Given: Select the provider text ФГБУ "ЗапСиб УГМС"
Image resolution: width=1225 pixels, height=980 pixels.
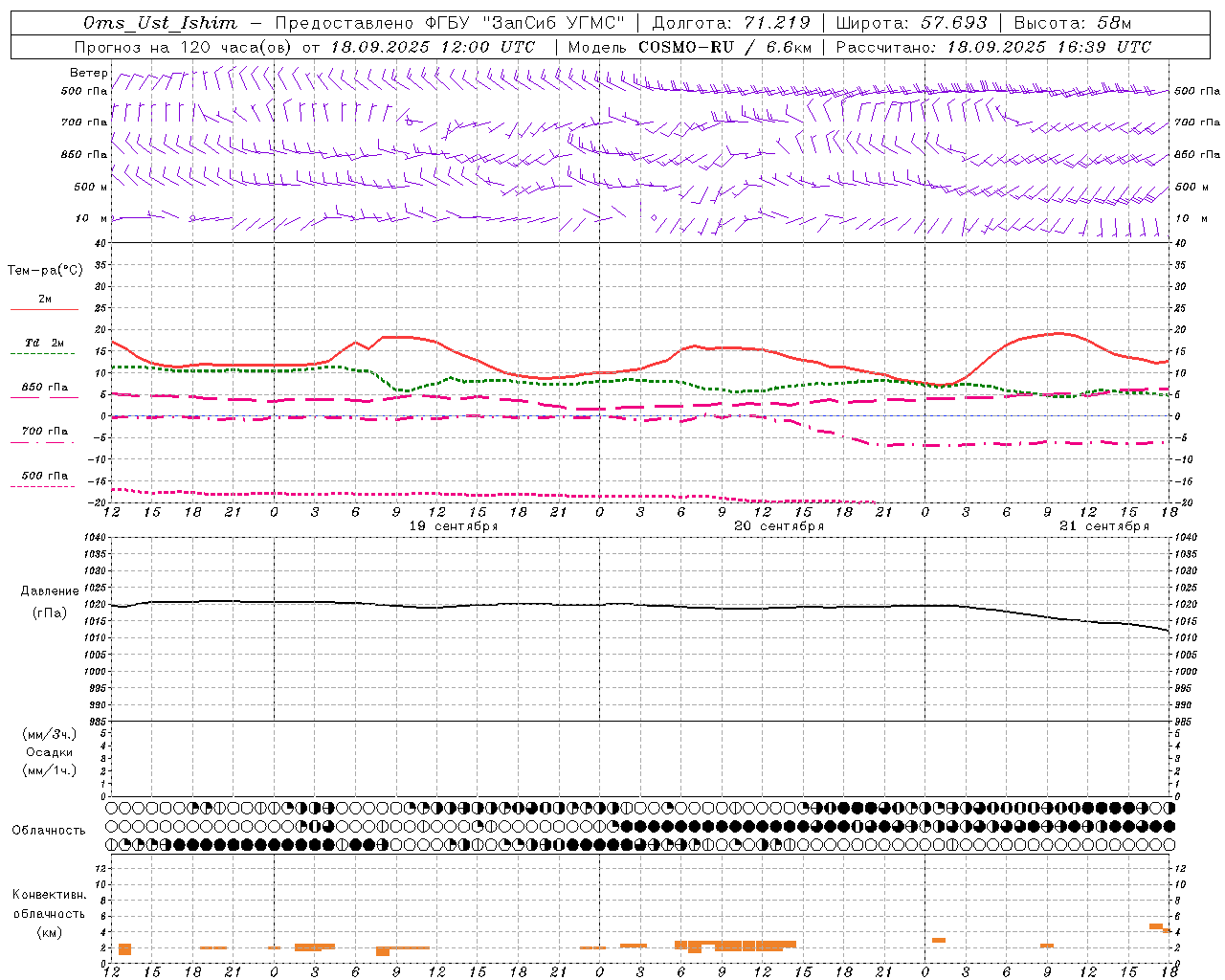Looking at the screenshot, I should point(523,23).
